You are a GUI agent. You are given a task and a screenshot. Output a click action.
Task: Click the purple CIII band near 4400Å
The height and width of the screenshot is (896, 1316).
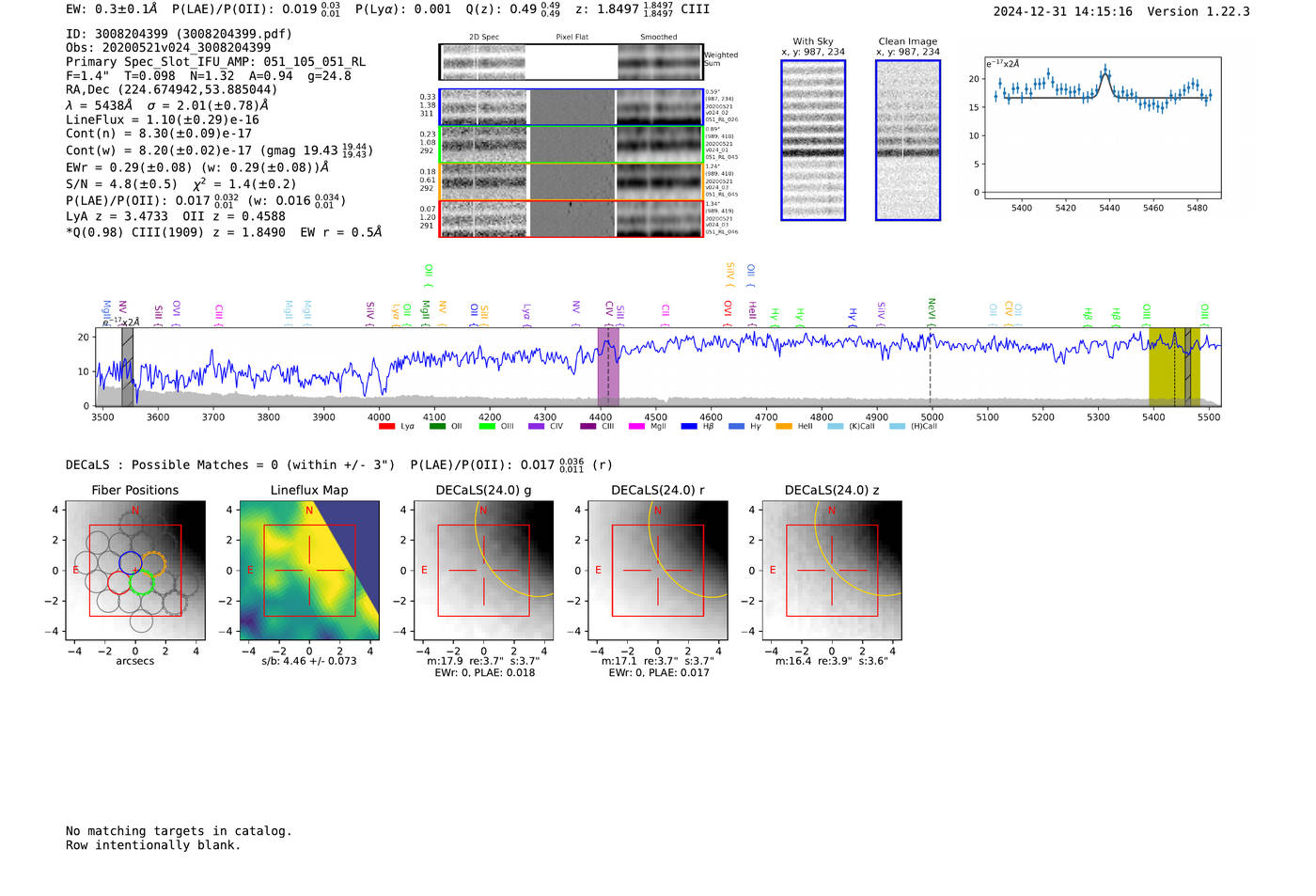tap(608, 367)
